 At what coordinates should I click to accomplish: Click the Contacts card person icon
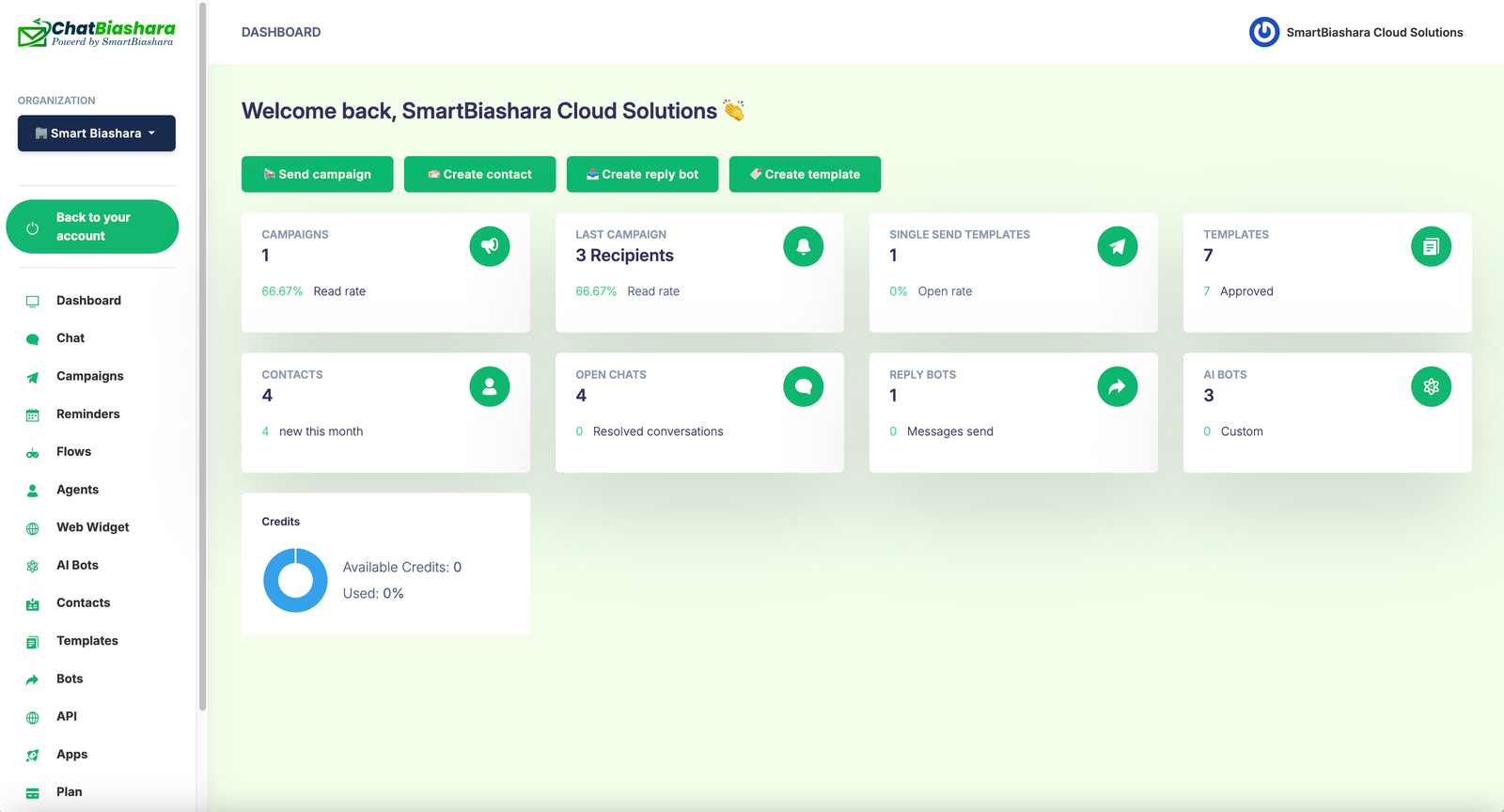click(x=490, y=386)
